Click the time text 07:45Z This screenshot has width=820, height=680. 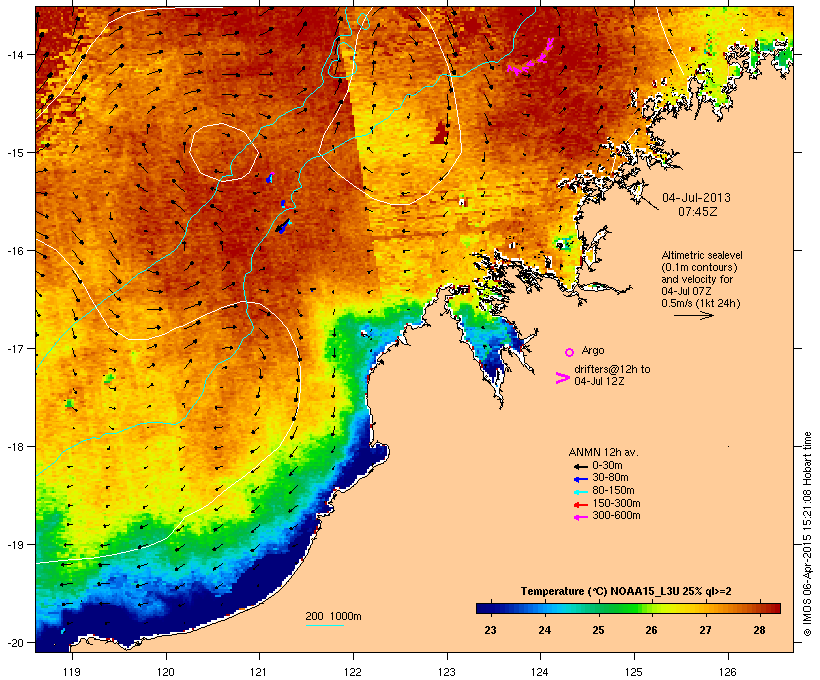[x=698, y=212]
